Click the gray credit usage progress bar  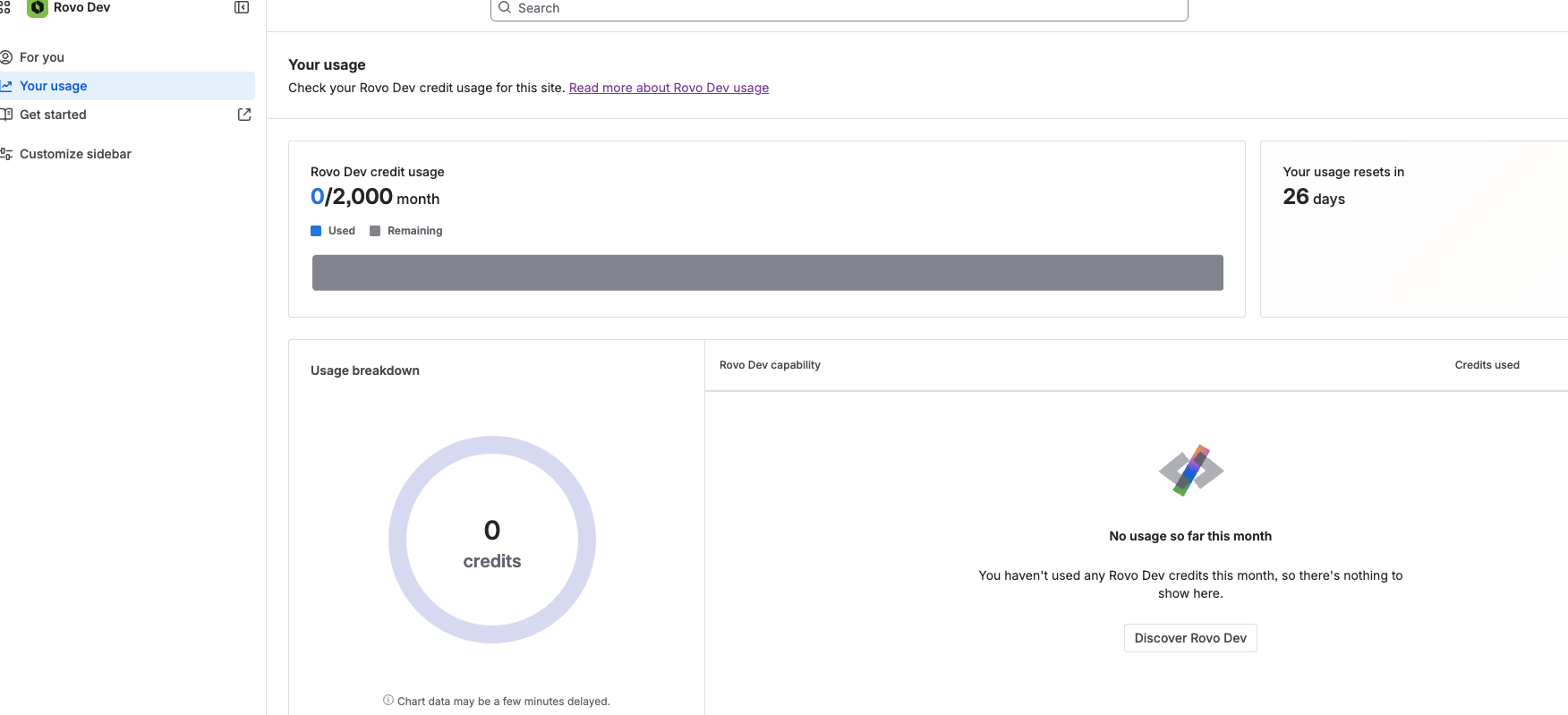coord(767,273)
